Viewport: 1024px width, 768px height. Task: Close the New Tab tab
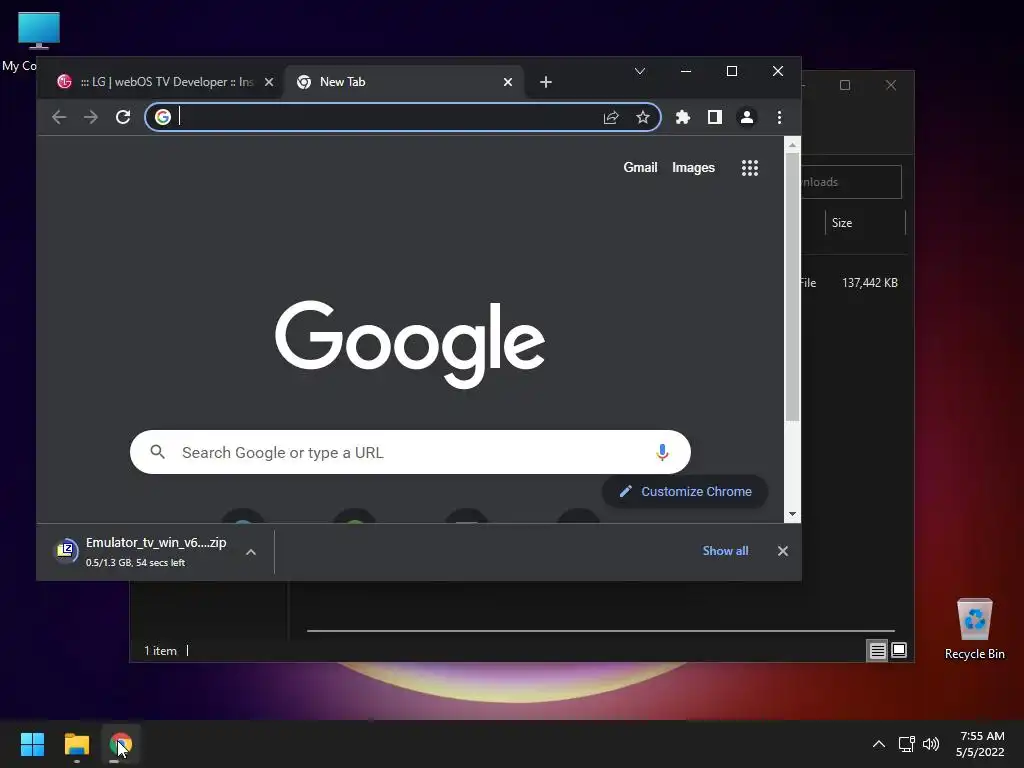(507, 82)
